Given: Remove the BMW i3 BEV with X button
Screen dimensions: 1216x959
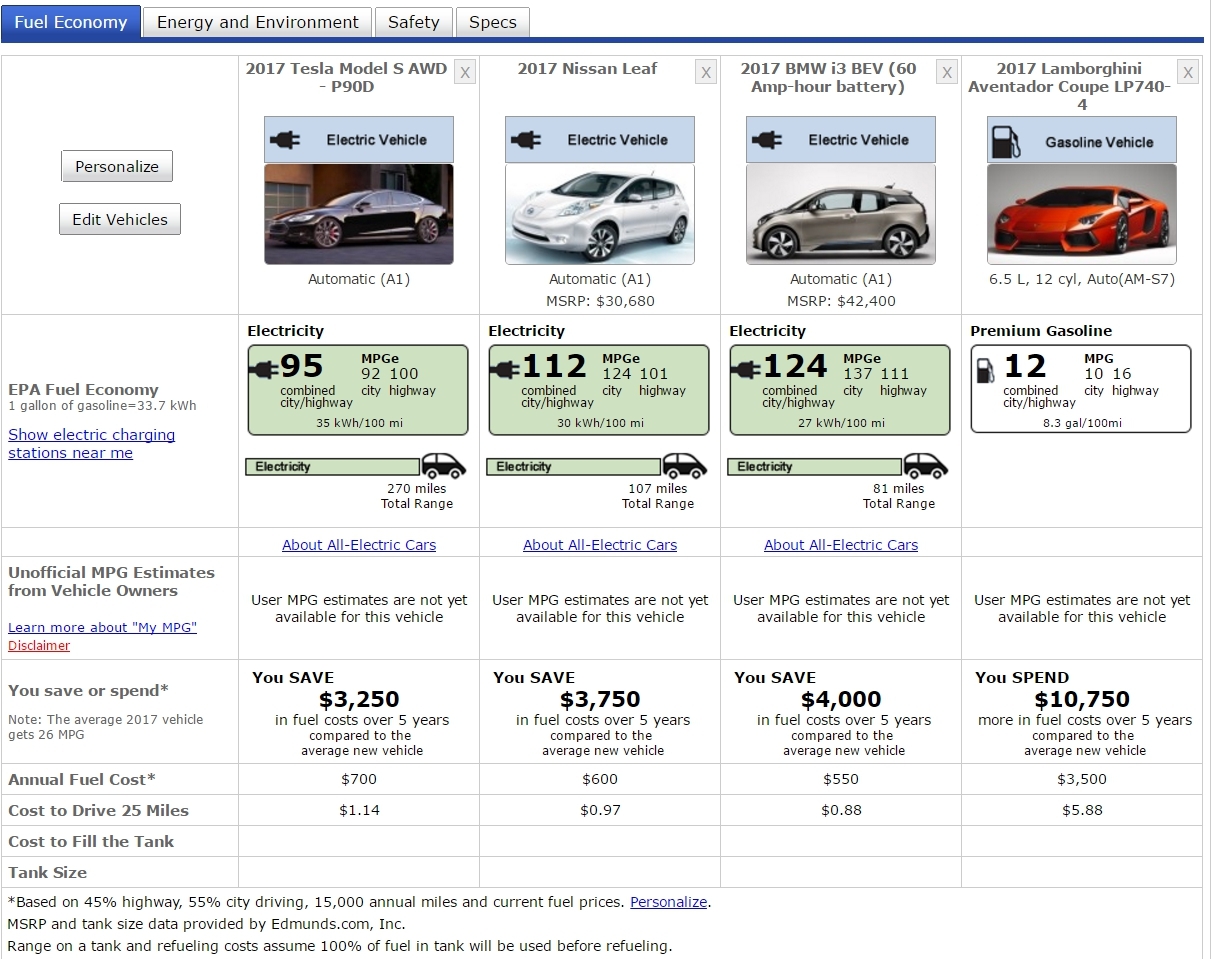Looking at the screenshot, I should coord(947,72).
